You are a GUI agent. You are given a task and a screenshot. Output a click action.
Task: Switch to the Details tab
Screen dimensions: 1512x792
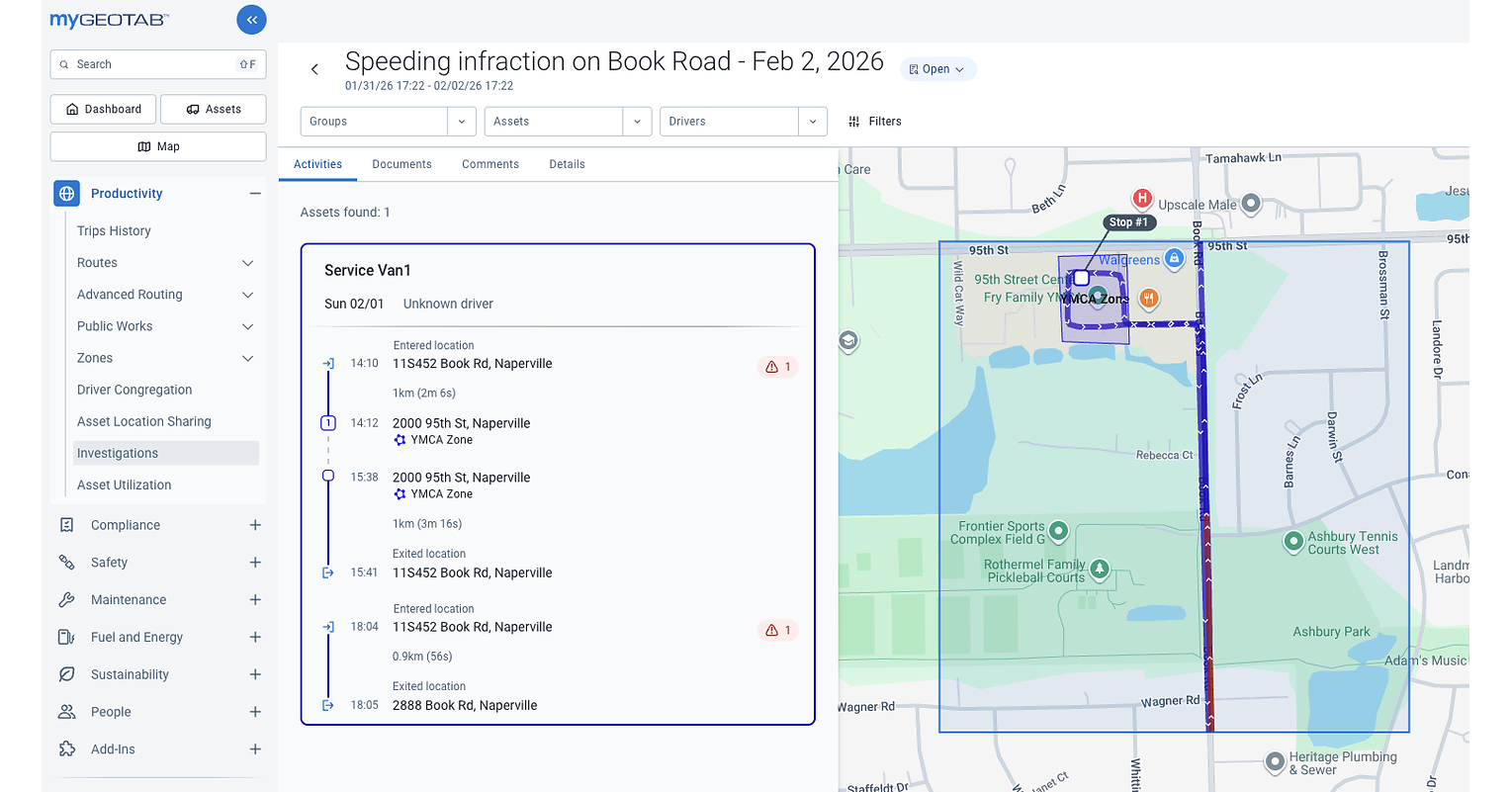tap(567, 164)
